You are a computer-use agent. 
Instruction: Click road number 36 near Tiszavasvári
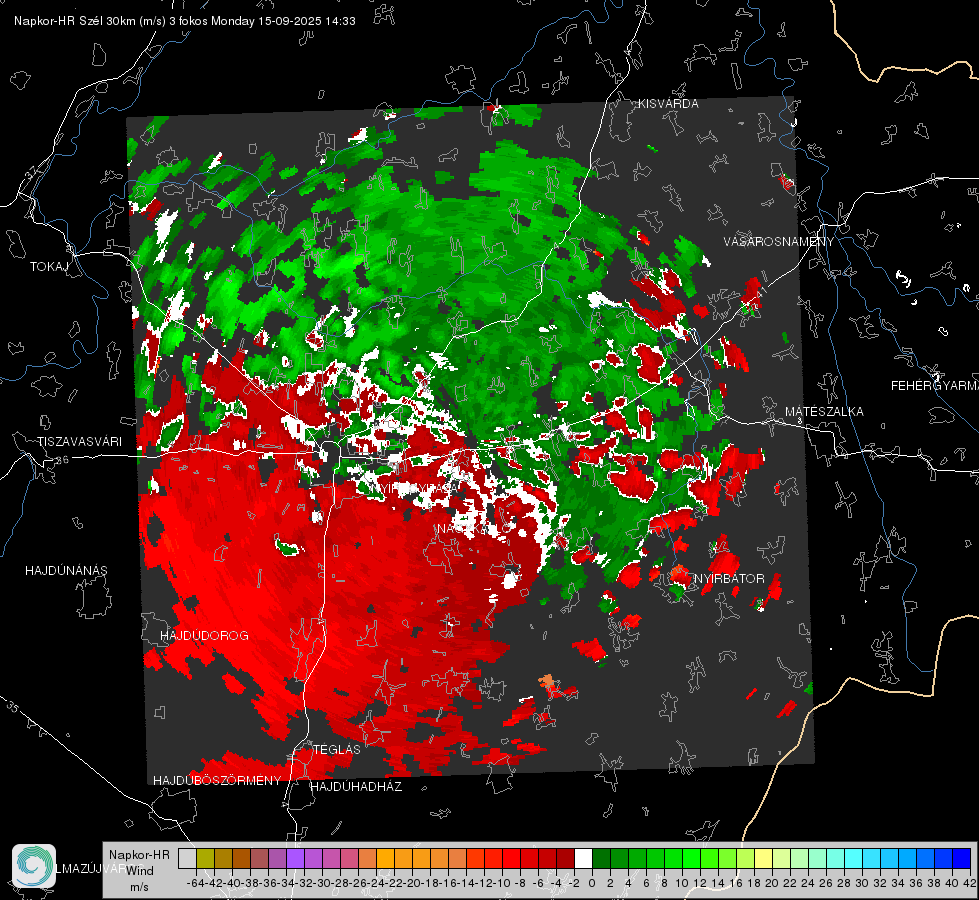coord(62,460)
